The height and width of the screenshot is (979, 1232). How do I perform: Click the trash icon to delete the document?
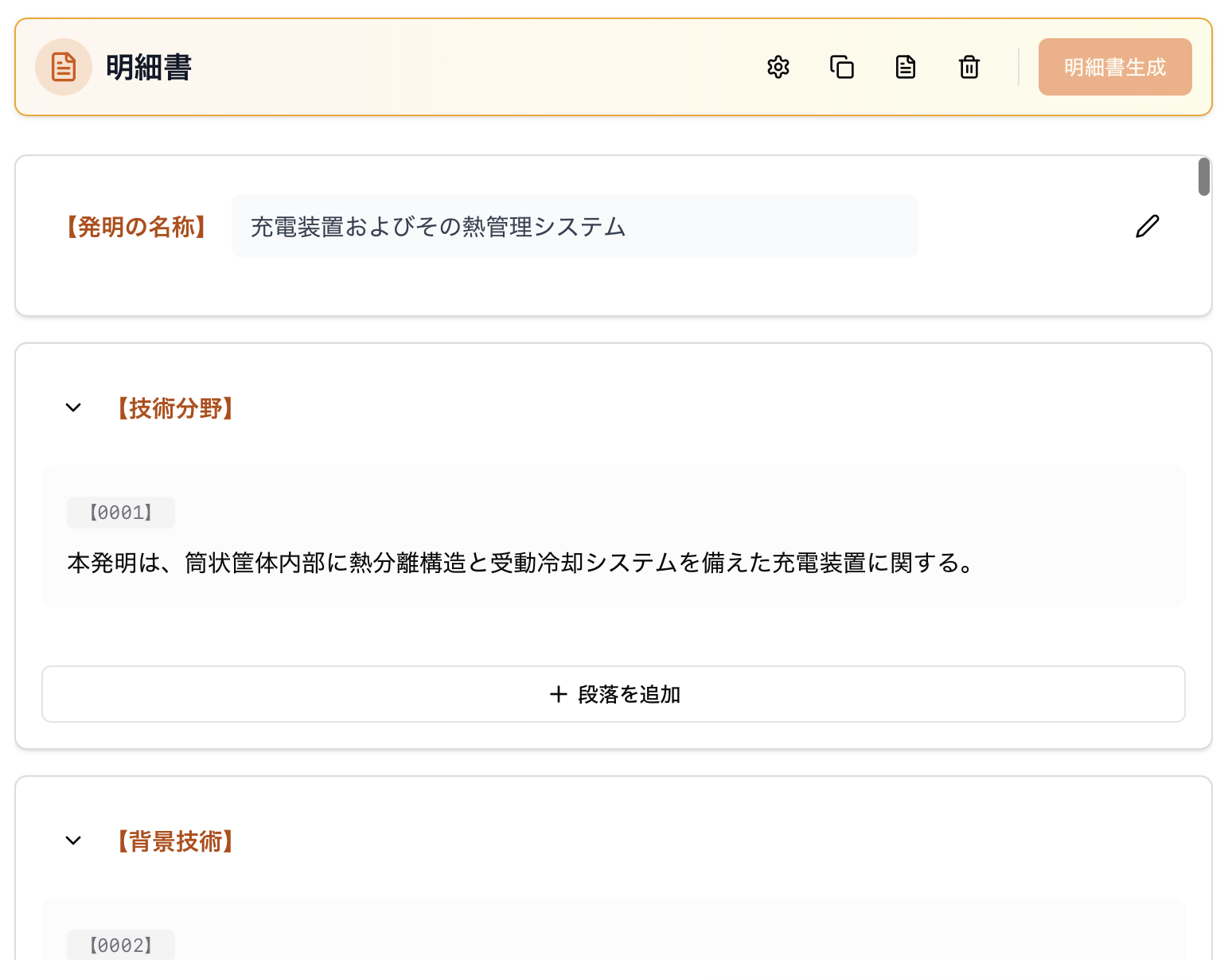(x=969, y=67)
